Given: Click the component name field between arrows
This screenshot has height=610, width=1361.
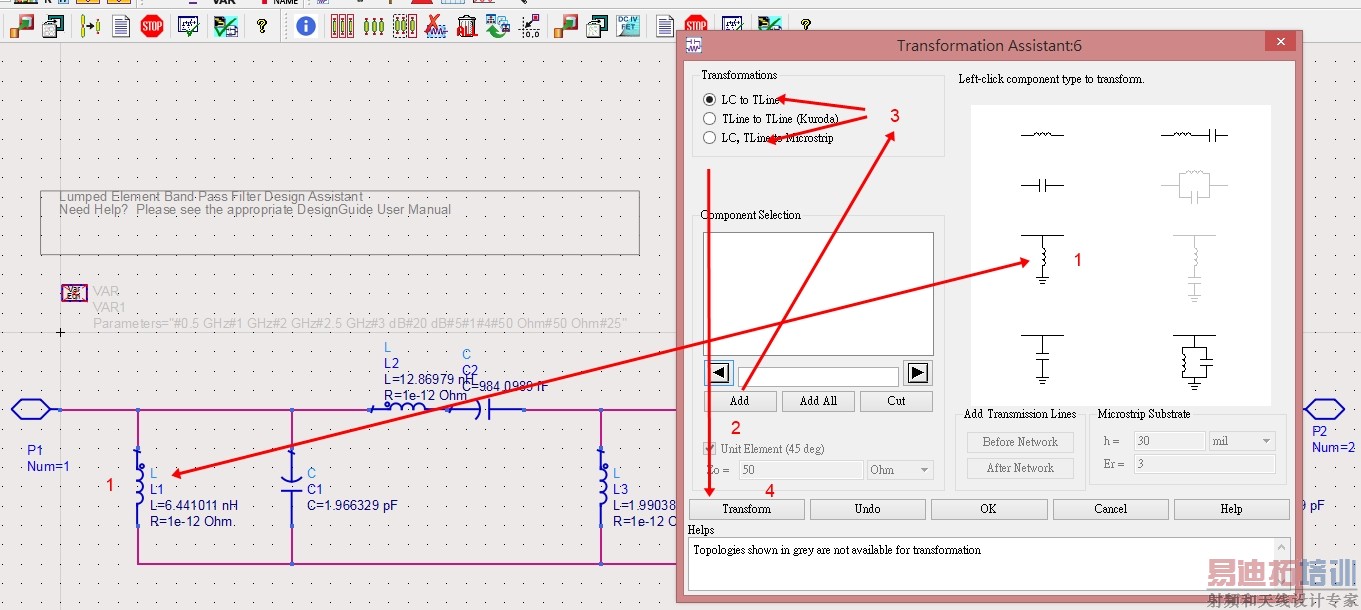Looking at the screenshot, I should pos(818,376).
